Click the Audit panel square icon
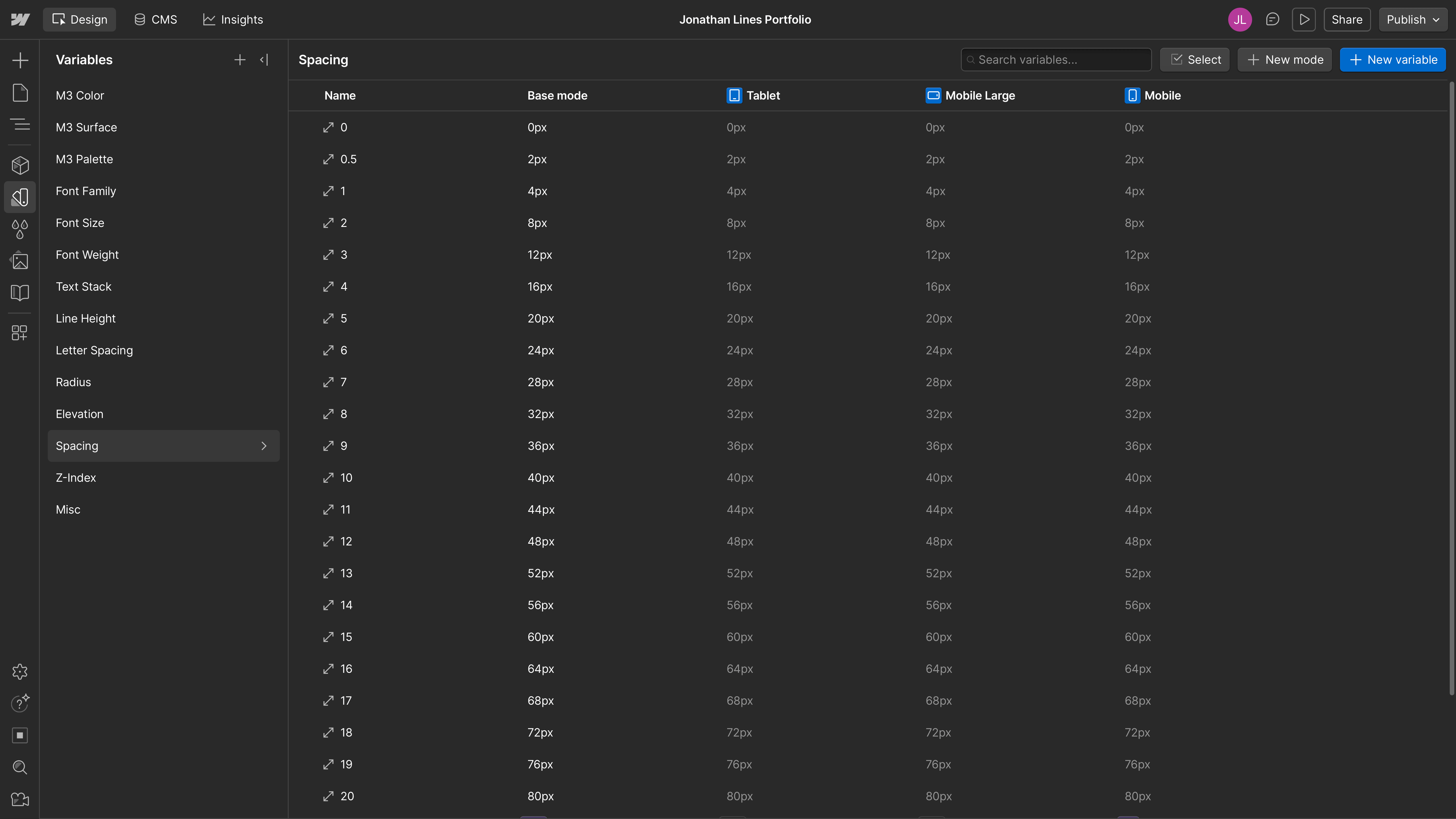1456x819 pixels. (20, 735)
